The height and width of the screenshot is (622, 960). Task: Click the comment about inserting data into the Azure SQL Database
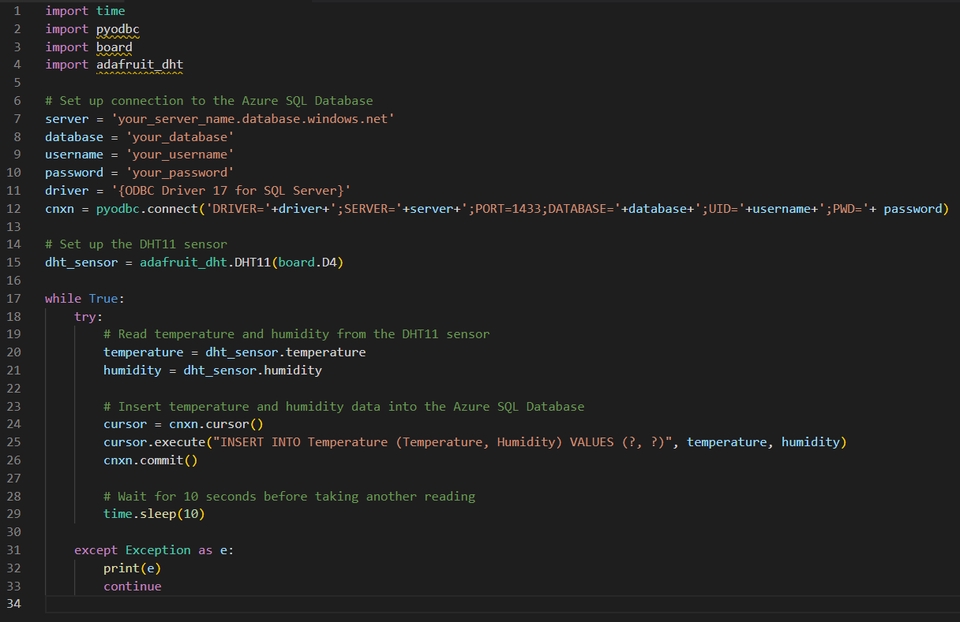pos(343,407)
